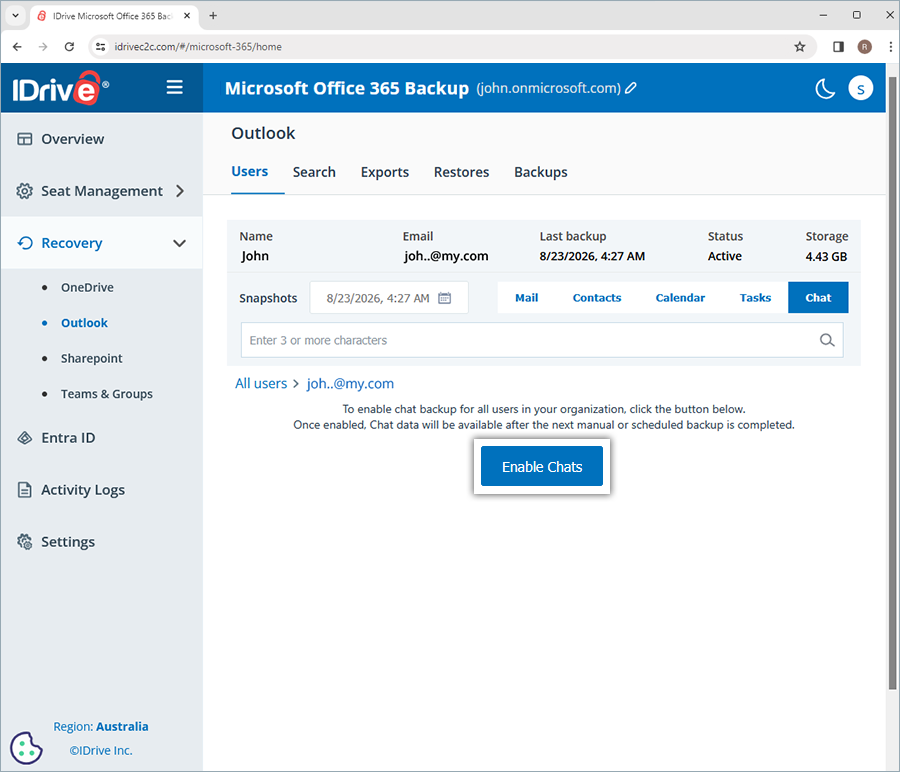Click the Australia region link
The width and height of the screenshot is (900, 772).
coord(122,727)
